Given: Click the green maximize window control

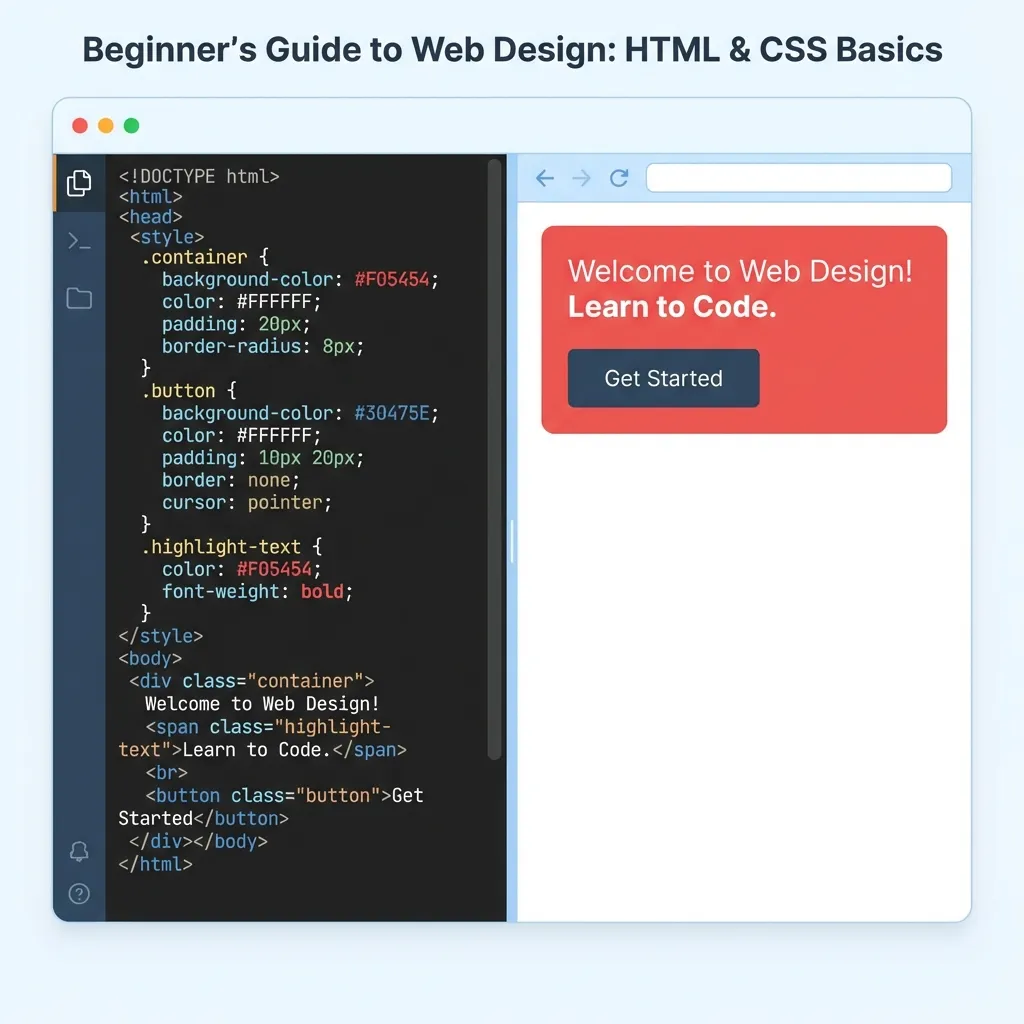Looking at the screenshot, I should point(131,125).
